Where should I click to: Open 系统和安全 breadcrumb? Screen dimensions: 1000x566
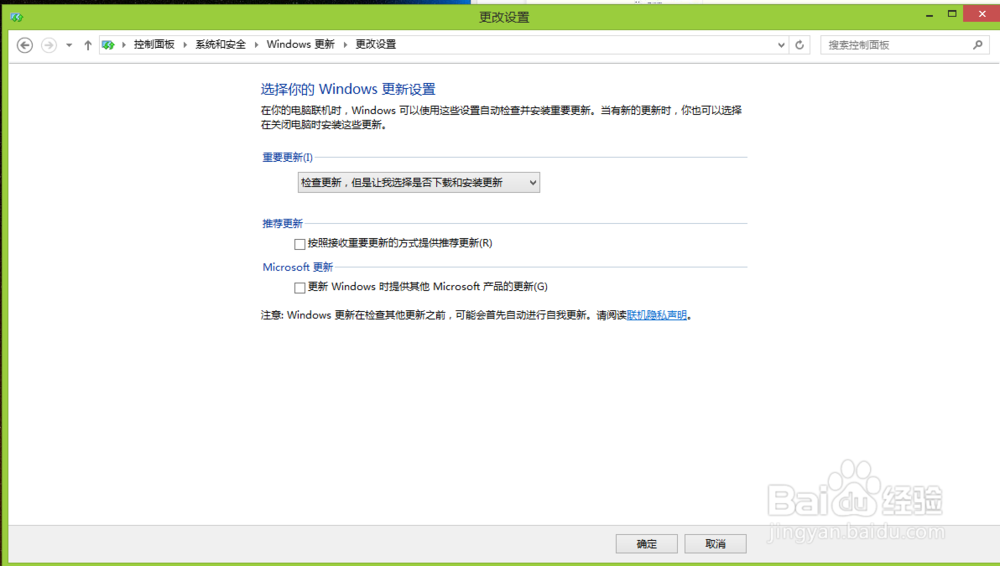pos(220,44)
